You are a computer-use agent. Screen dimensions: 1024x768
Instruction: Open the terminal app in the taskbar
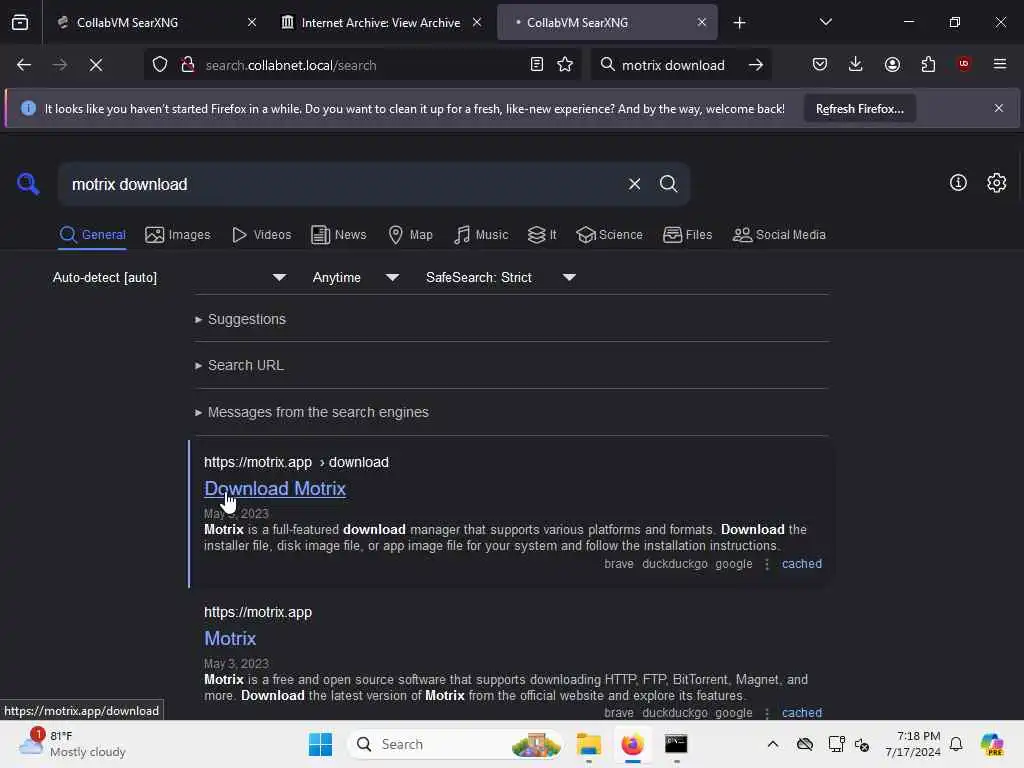coord(676,744)
